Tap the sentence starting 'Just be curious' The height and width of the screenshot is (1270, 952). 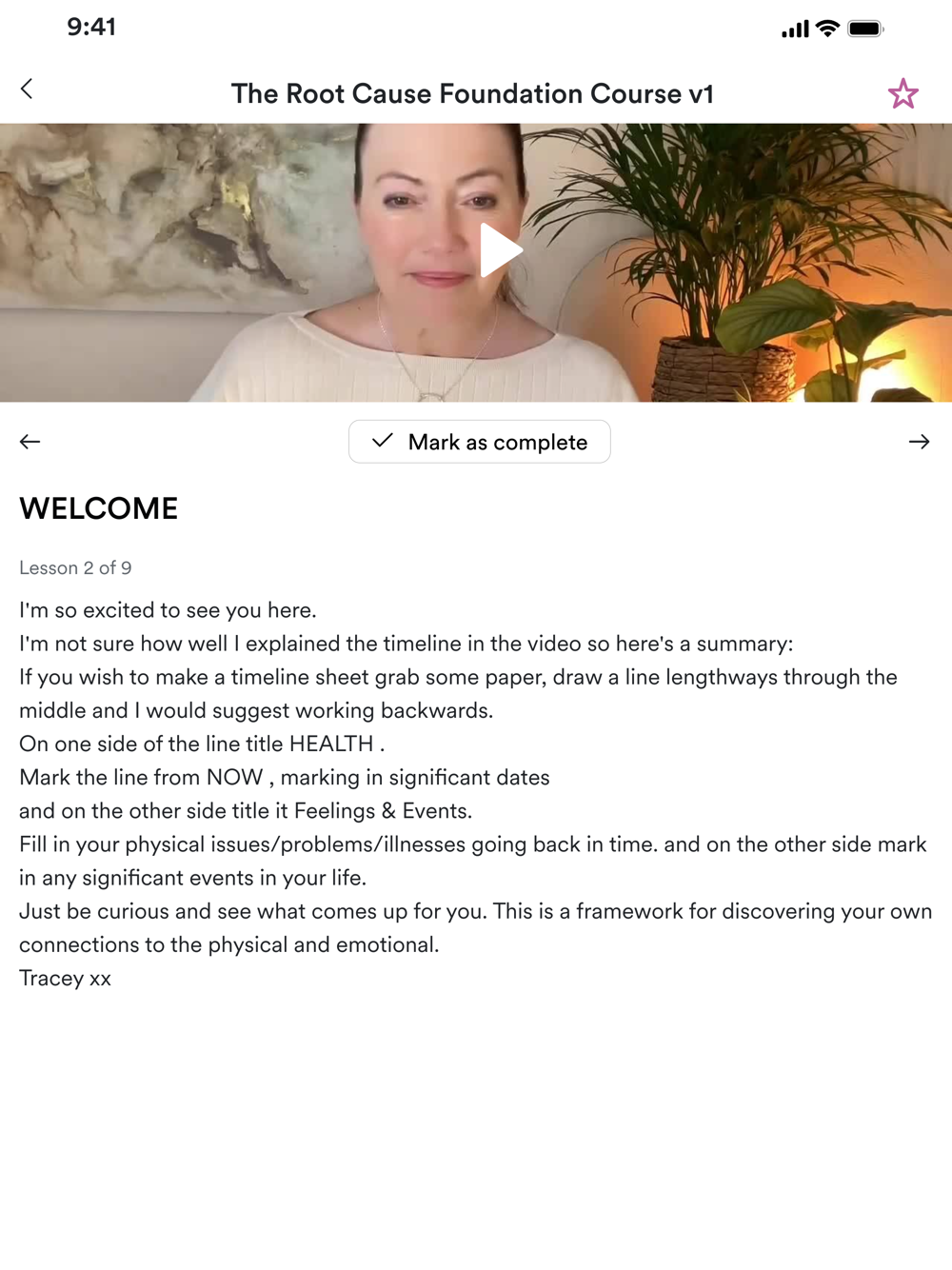[476, 928]
